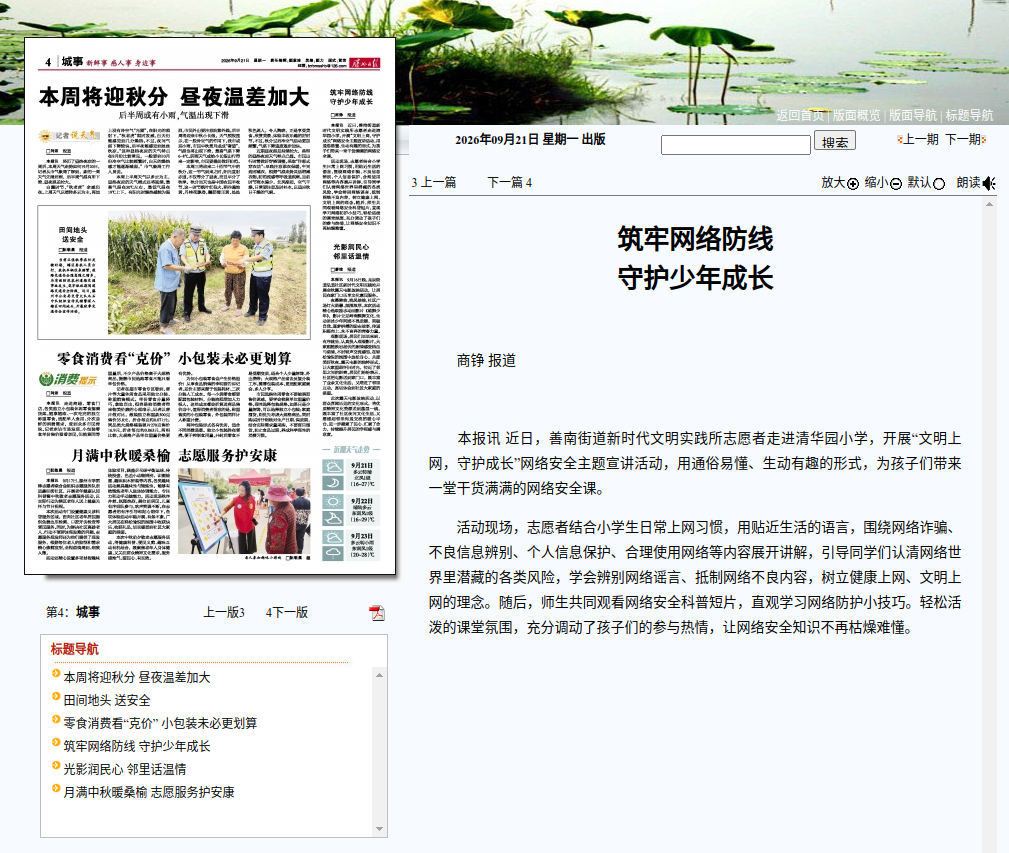Start read-aloud with the 朗读 speaker icon

989,183
